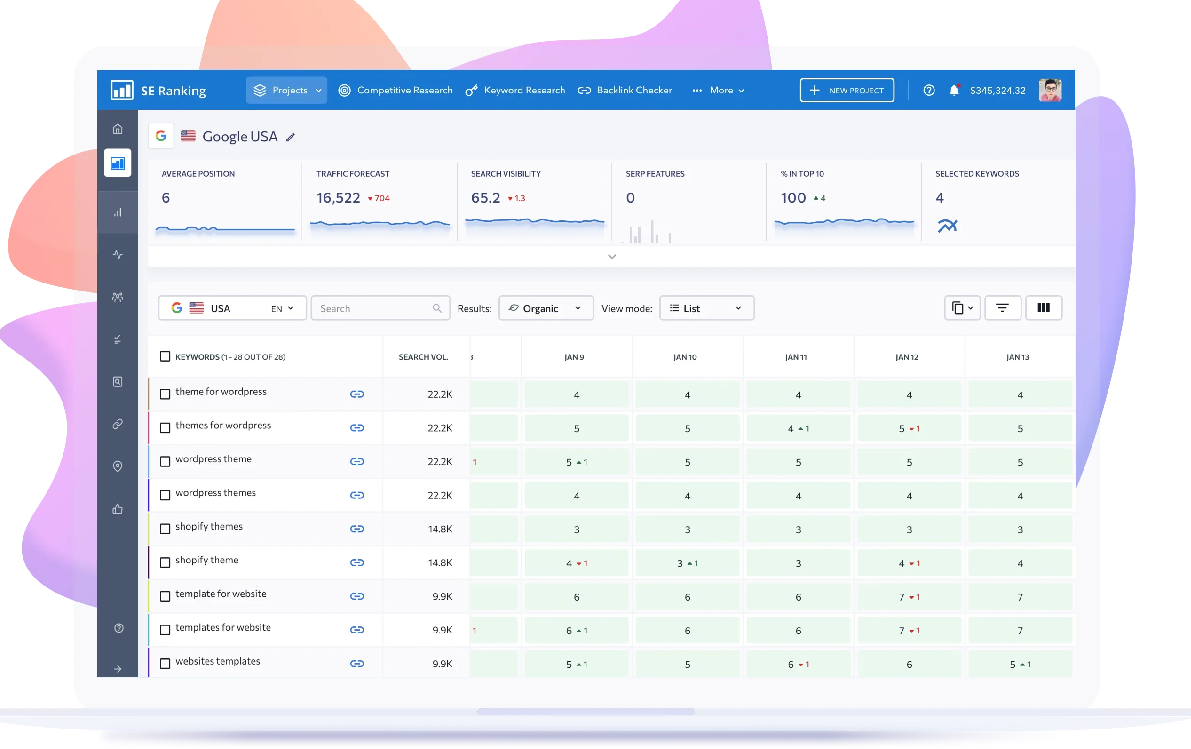1191x749 pixels.
Task: Open the location pin sidebar icon
Action: 118,467
